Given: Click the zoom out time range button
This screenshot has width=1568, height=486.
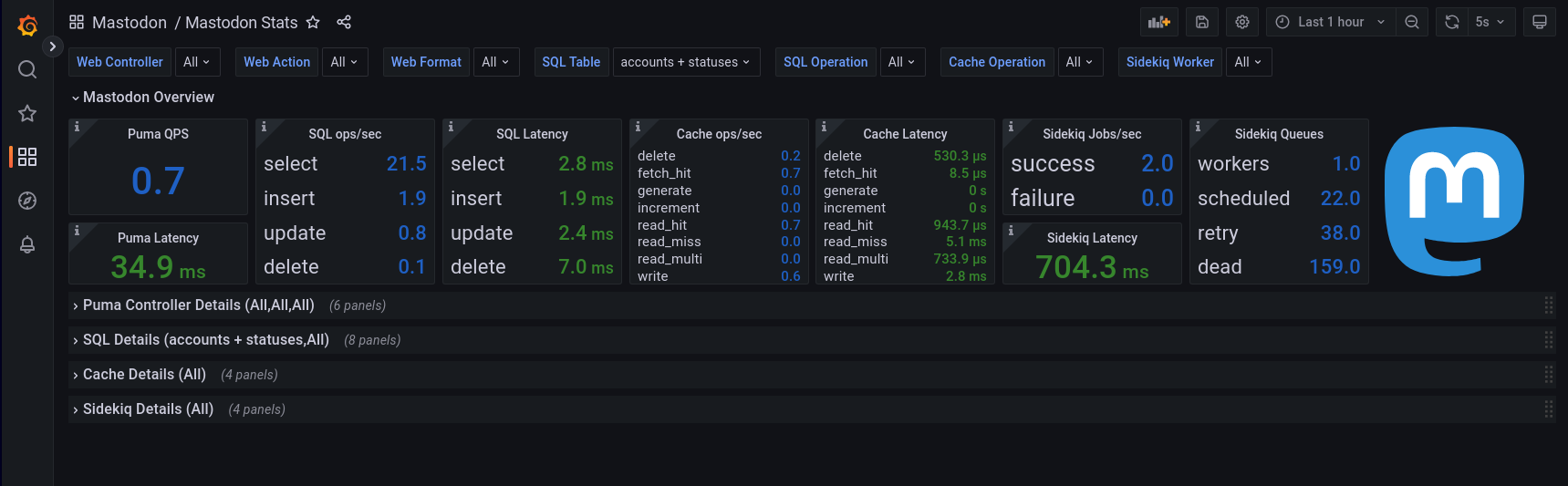Looking at the screenshot, I should click(x=1412, y=22).
